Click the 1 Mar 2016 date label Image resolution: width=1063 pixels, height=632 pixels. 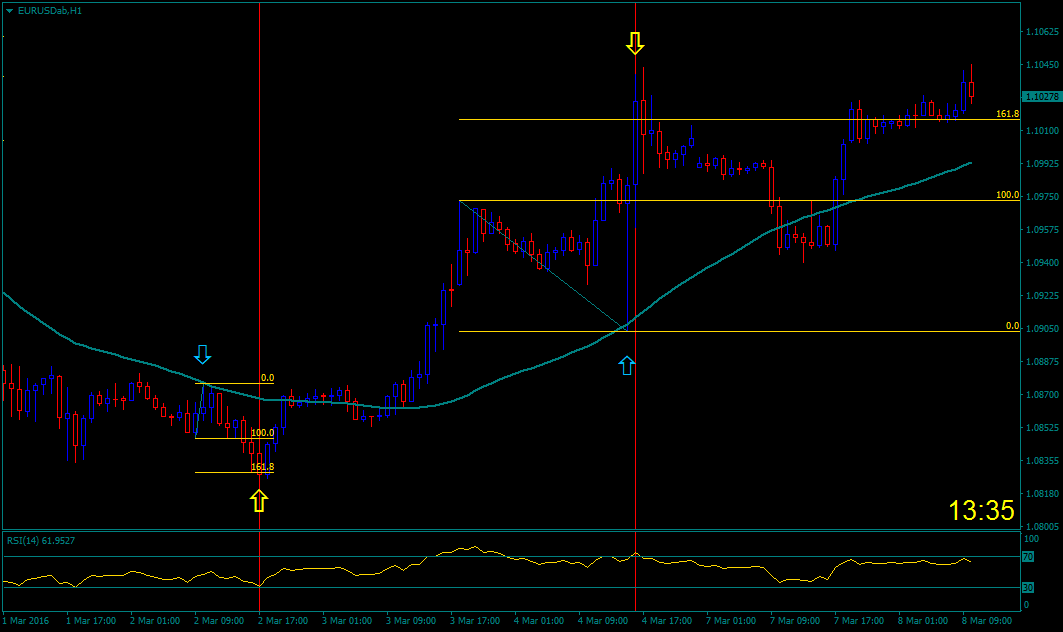[x=26, y=620]
